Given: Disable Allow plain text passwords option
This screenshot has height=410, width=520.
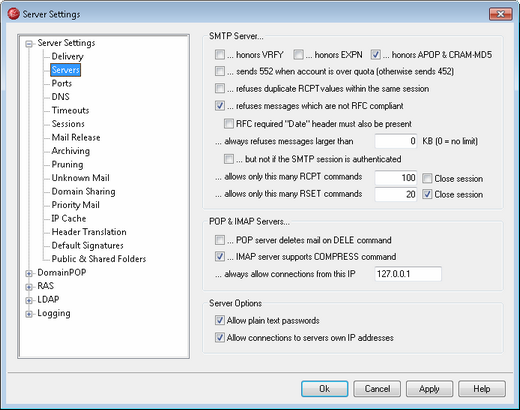Looking at the screenshot, I should (x=220, y=320).
